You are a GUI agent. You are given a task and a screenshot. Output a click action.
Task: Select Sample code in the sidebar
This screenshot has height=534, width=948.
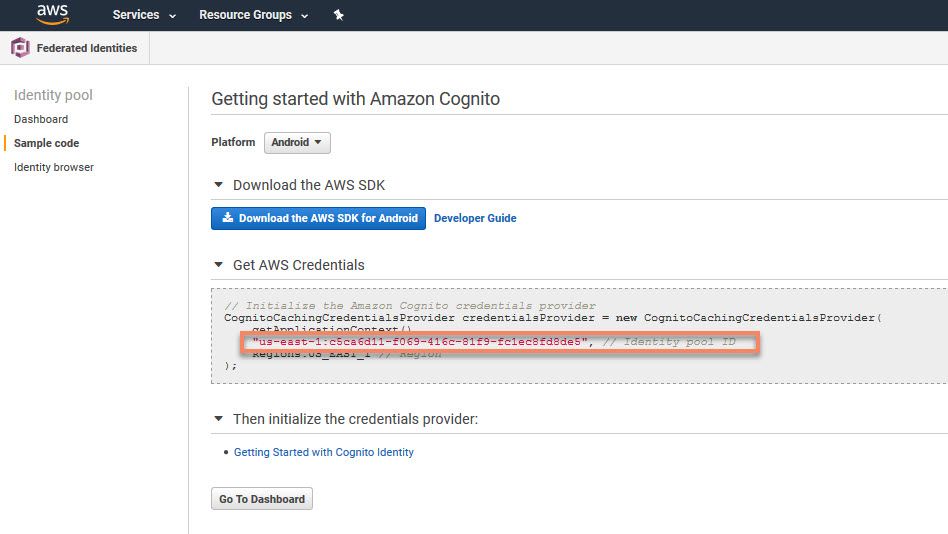pos(46,143)
